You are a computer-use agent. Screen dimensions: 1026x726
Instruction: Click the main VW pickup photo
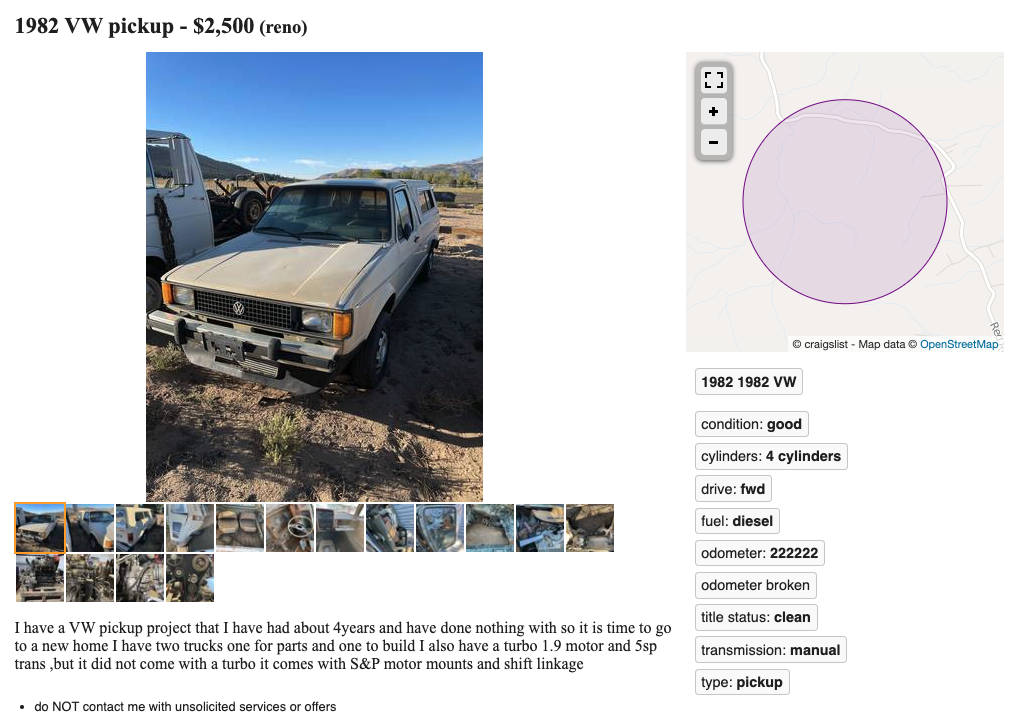click(314, 276)
